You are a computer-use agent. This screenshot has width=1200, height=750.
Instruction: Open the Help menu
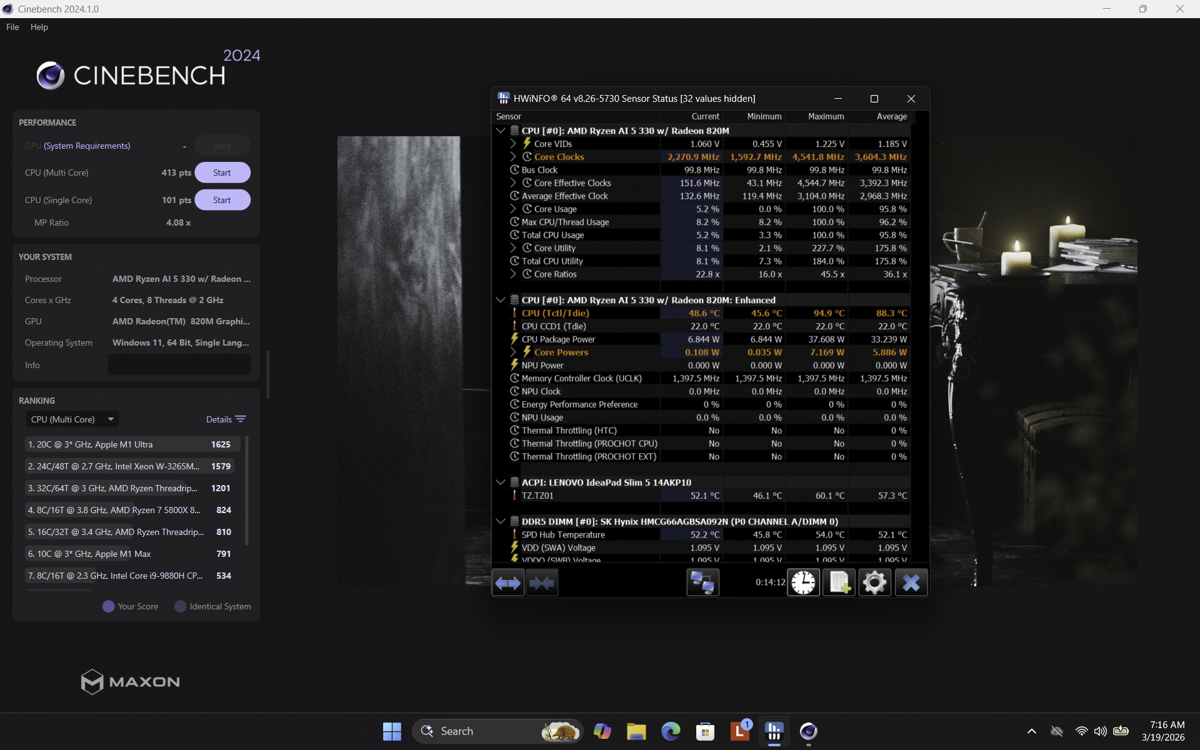tap(38, 27)
